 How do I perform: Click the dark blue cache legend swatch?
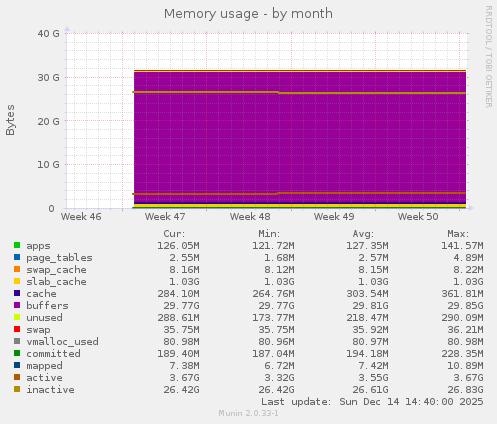[17, 293]
